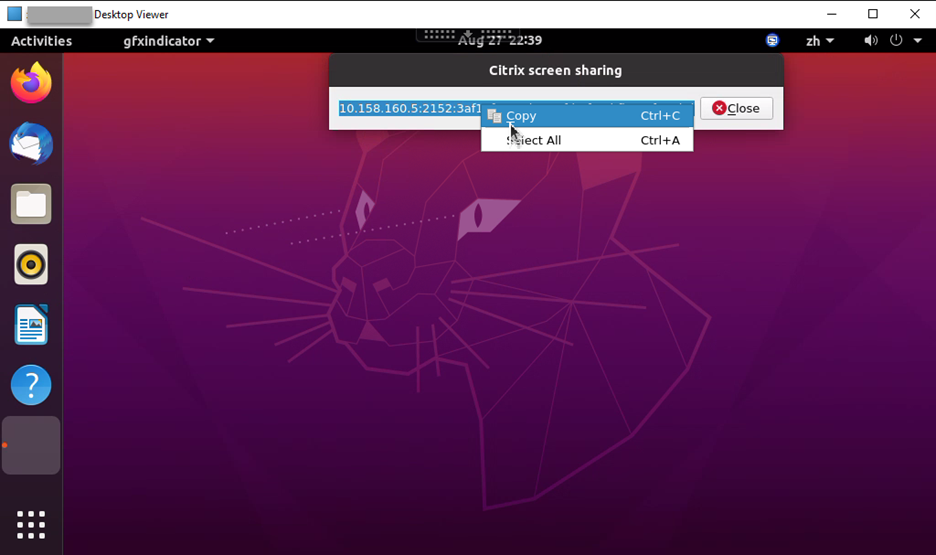Launch Thunderbird mail from the dock
936x555 pixels.
tap(31, 144)
